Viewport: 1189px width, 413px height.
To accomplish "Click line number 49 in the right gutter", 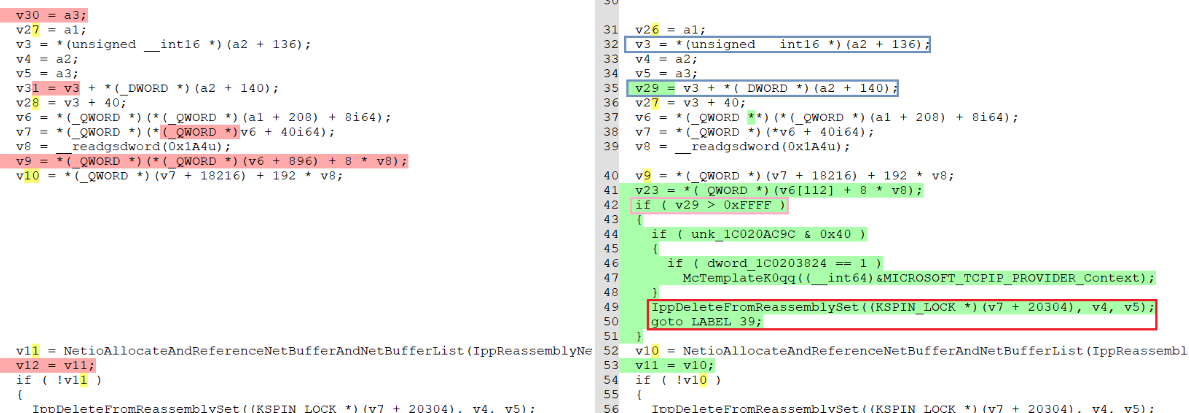I will click(x=609, y=306).
